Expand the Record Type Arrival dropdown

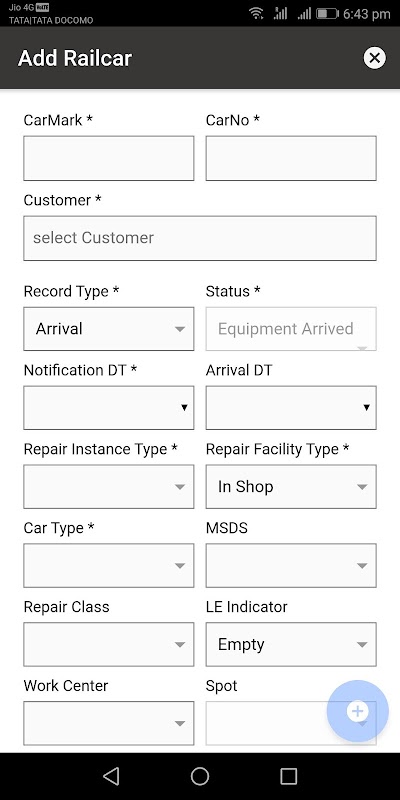click(109, 329)
